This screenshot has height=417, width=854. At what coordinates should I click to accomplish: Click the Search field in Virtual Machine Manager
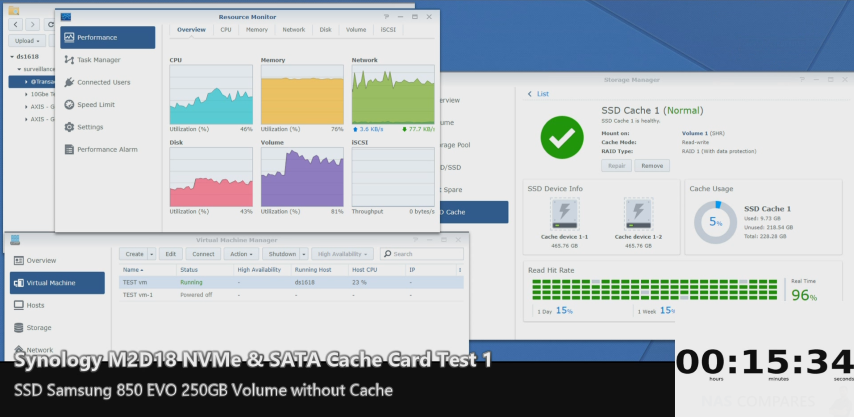tap(422, 254)
